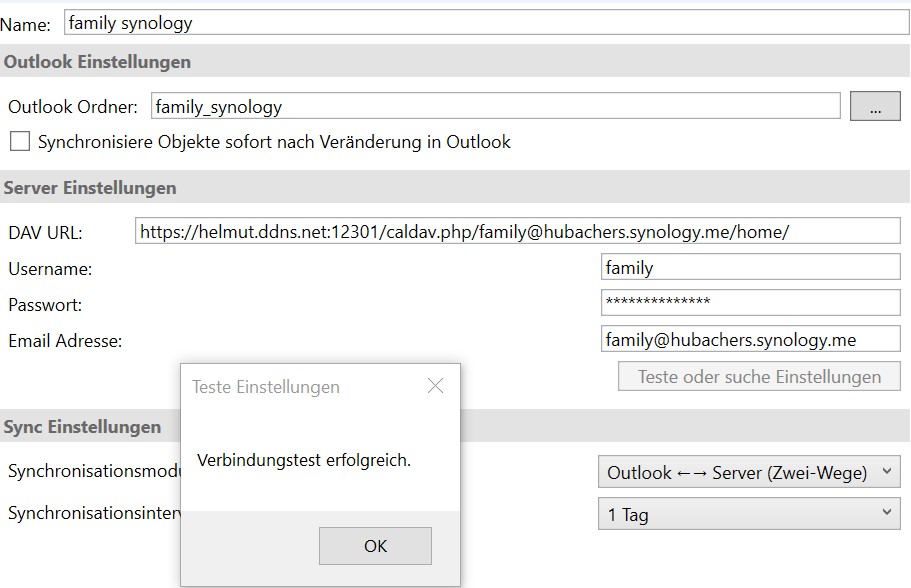Viewport: 911px width, 588px height.
Task: Focus the Name field 'family synology'
Action: click(x=486, y=23)
